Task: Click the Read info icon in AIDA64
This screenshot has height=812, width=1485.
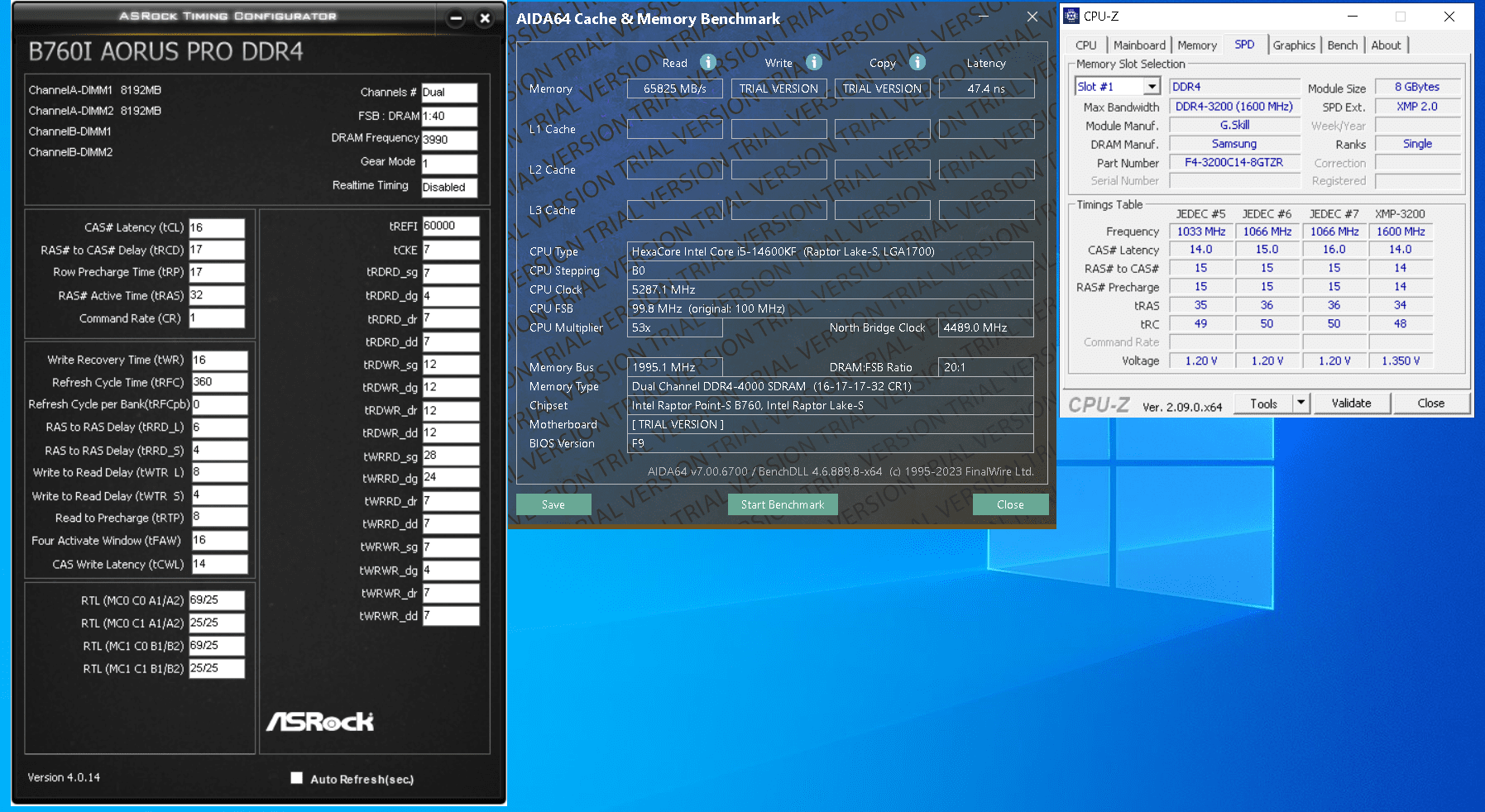Action: pos(708,62)
